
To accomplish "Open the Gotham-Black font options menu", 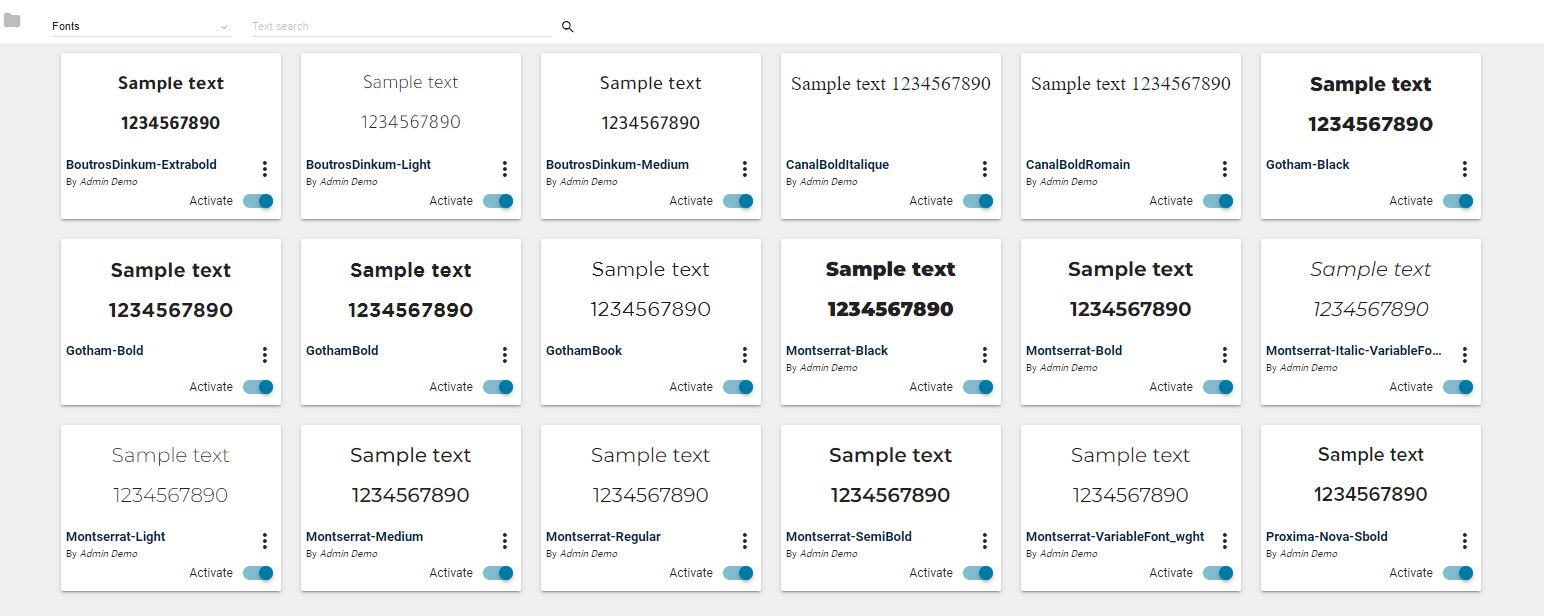I will (x=1465, y=169).
